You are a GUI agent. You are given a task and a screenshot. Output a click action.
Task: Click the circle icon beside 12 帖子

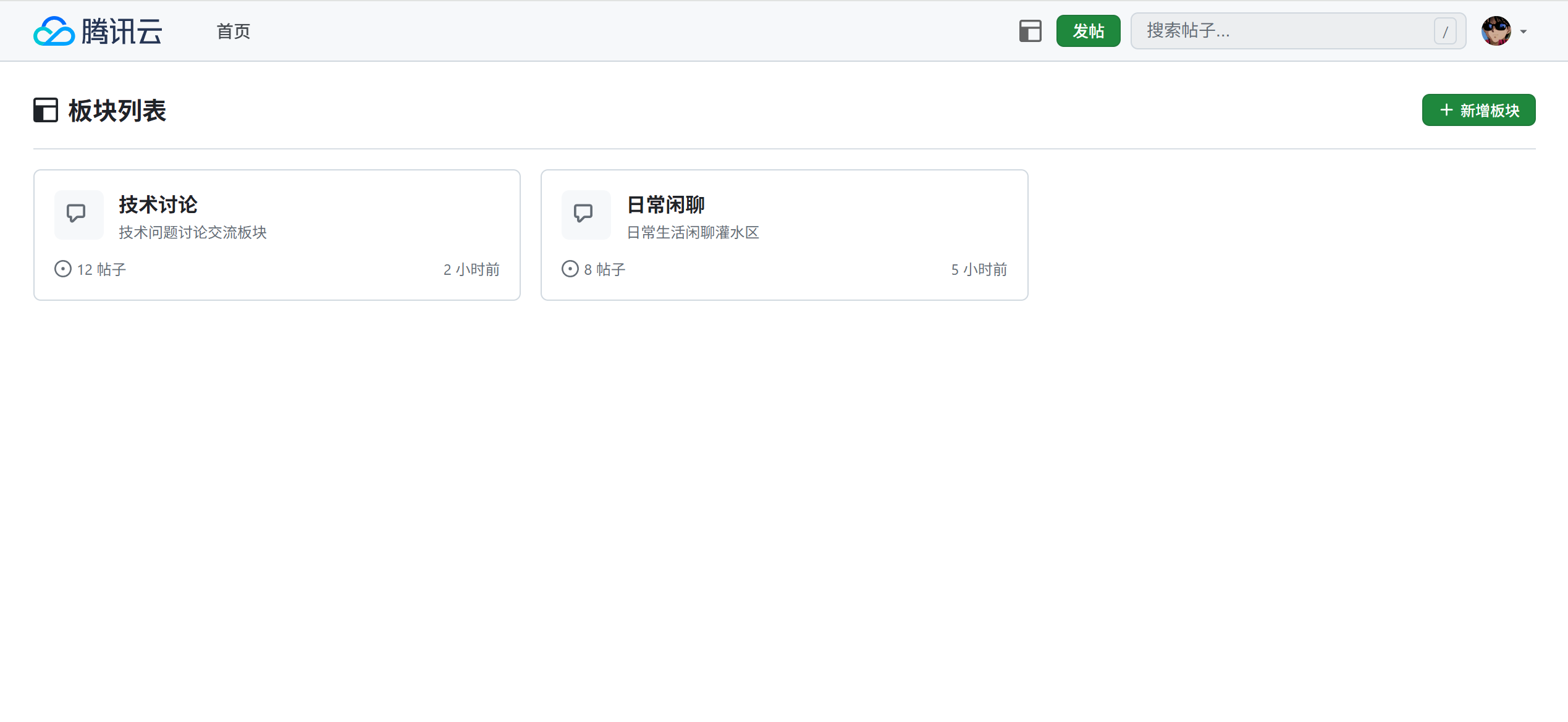tap(63, 269)
